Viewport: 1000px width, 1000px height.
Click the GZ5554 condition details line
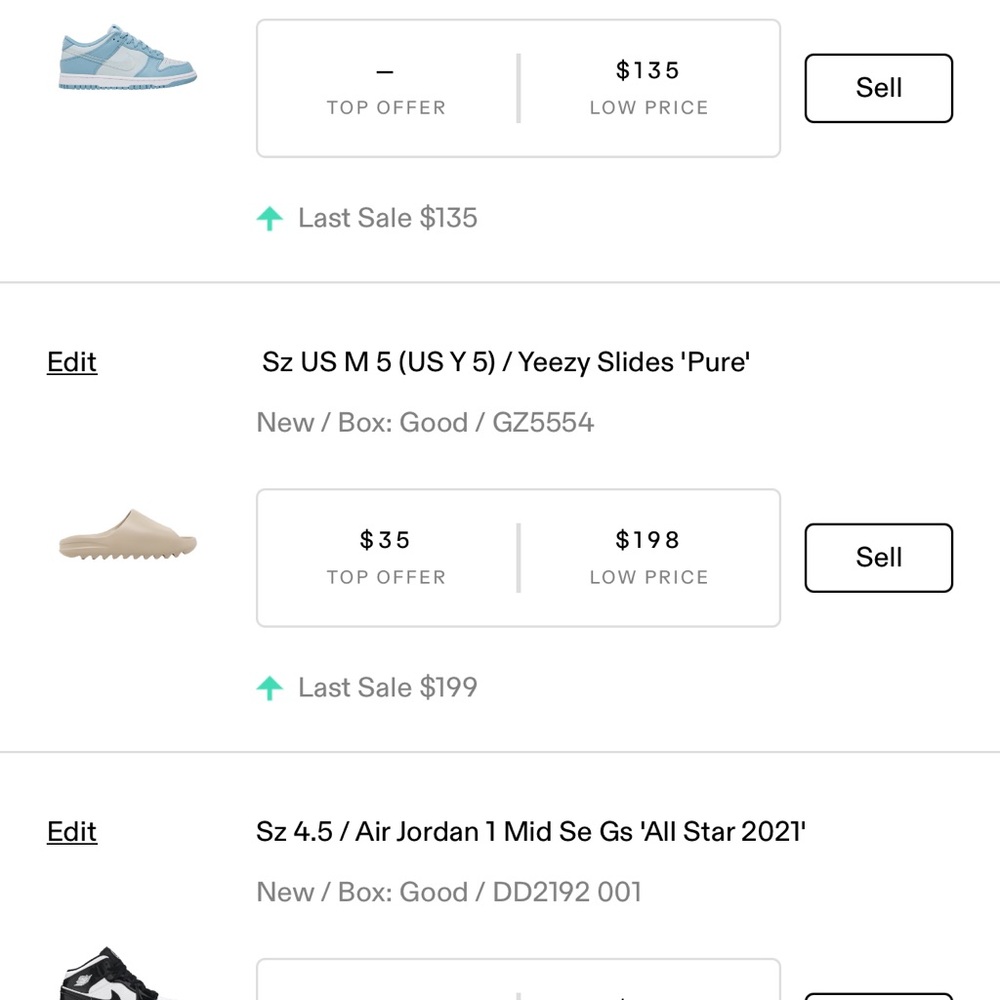[x=425, y=423]
